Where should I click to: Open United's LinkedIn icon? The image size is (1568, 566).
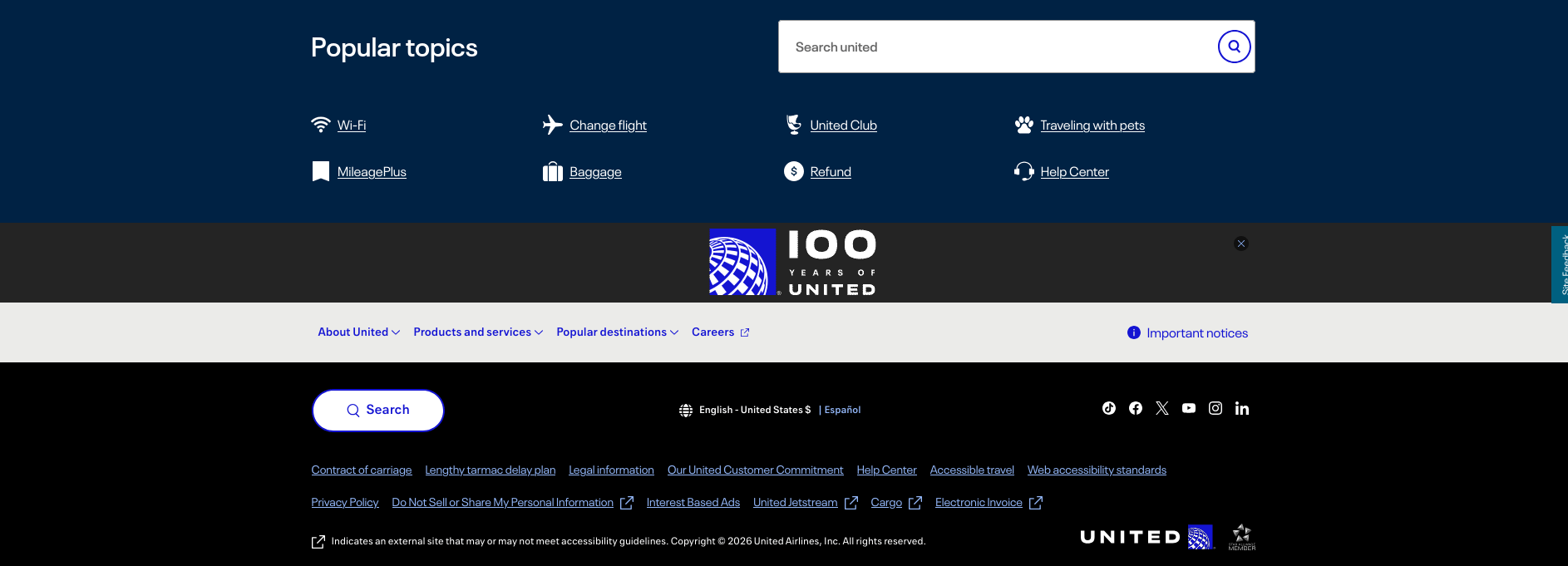[1242, 408]
